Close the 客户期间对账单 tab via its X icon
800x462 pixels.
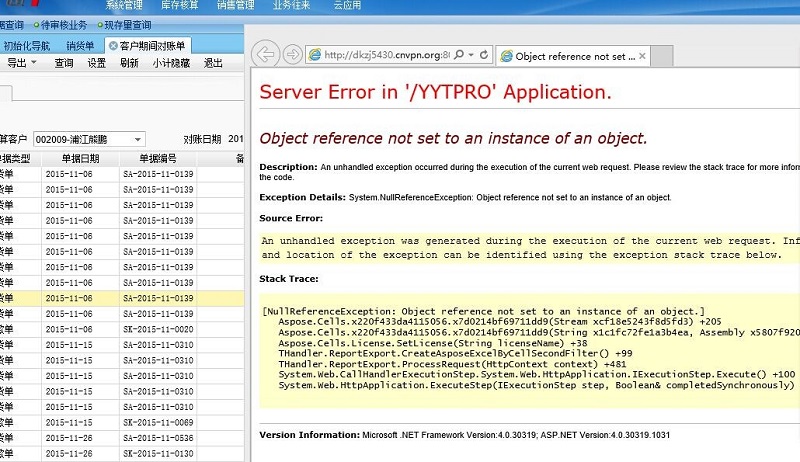(112, 45)
